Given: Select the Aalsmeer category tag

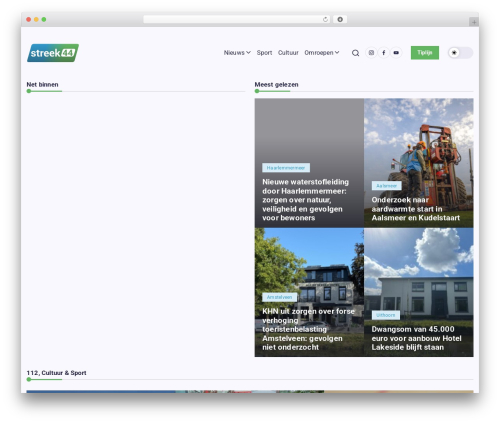Looking at the screenshot, I should [386, 186].
